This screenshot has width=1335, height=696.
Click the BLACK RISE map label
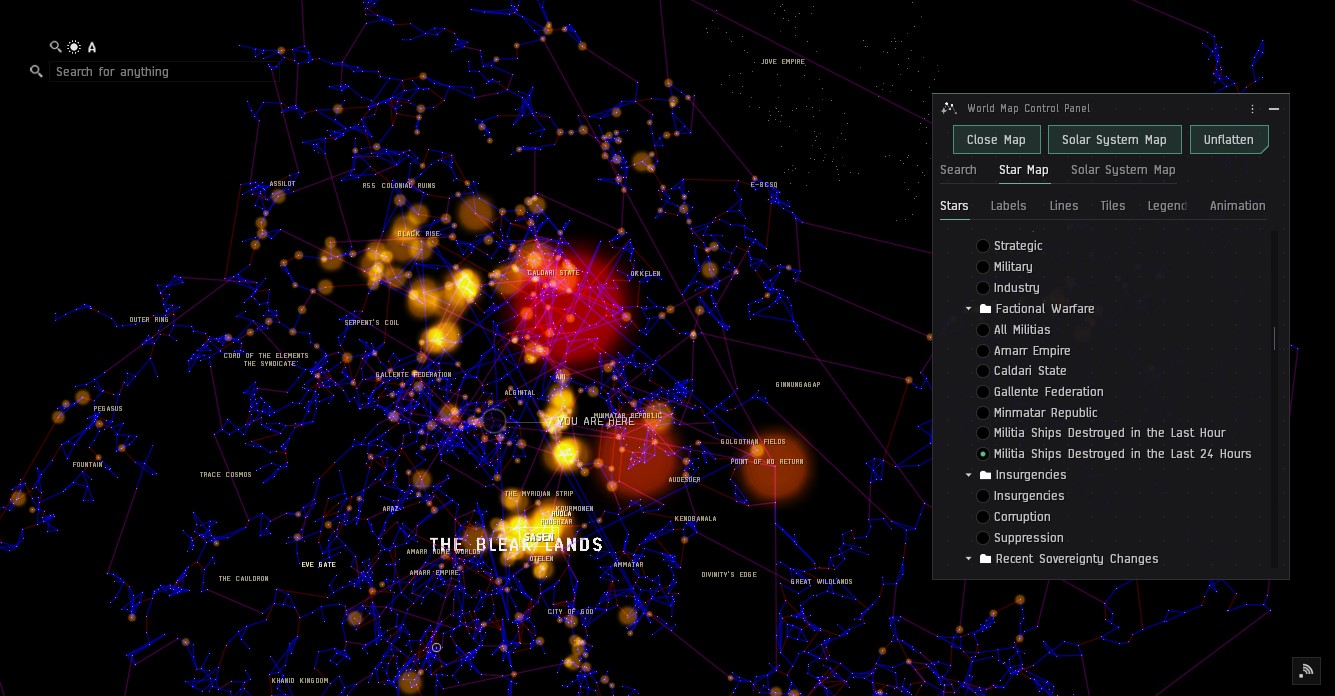coord(419,234)
